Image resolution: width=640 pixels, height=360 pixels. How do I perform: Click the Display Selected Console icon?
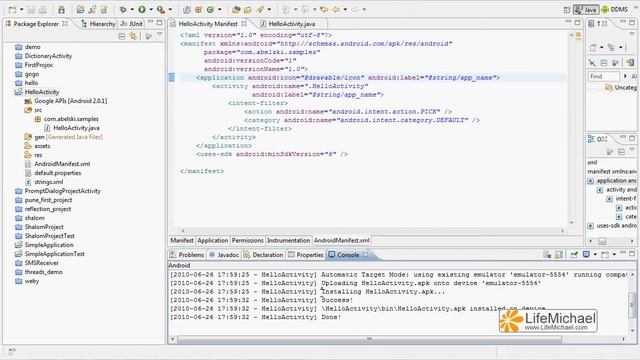[586, 255]
